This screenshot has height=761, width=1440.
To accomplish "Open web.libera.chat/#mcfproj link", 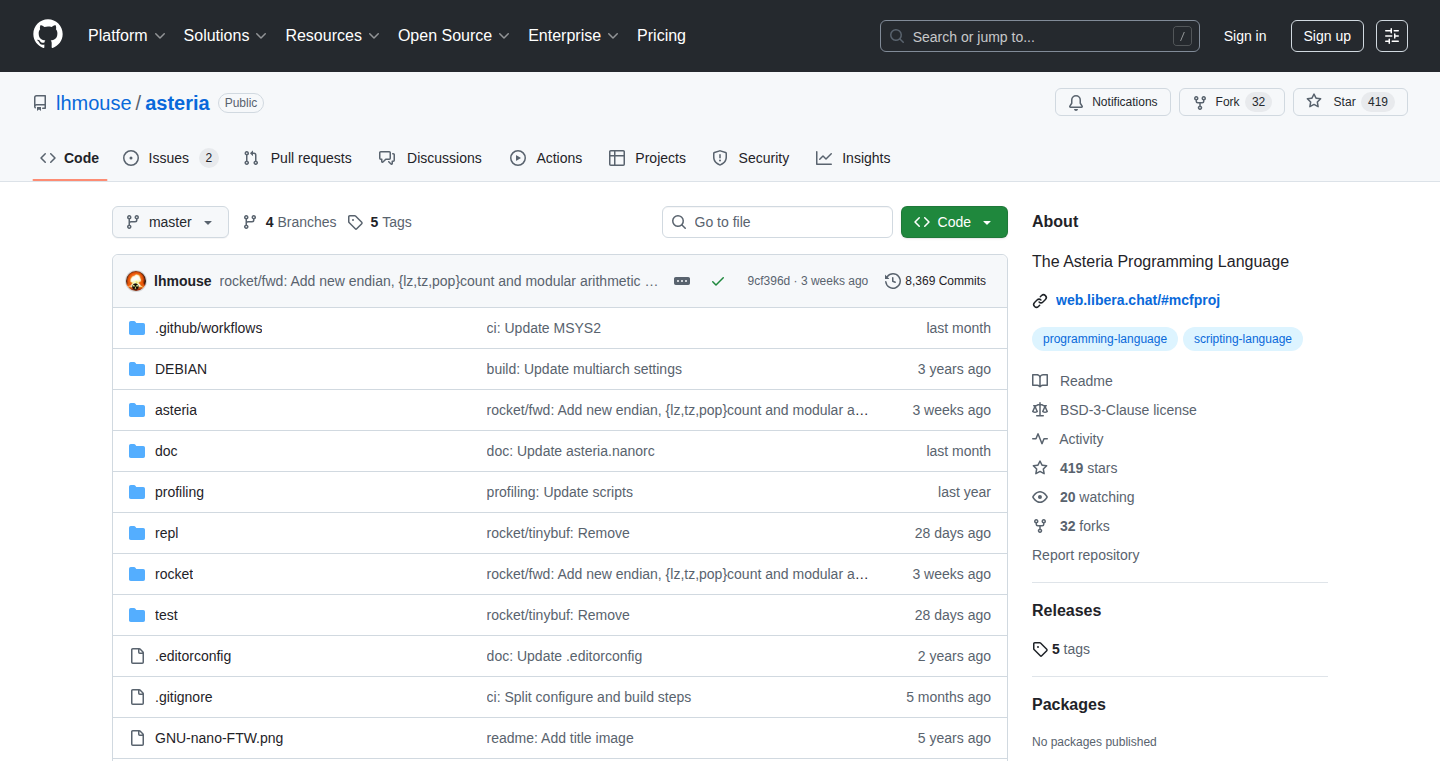I will click(x=1138, y=300).
